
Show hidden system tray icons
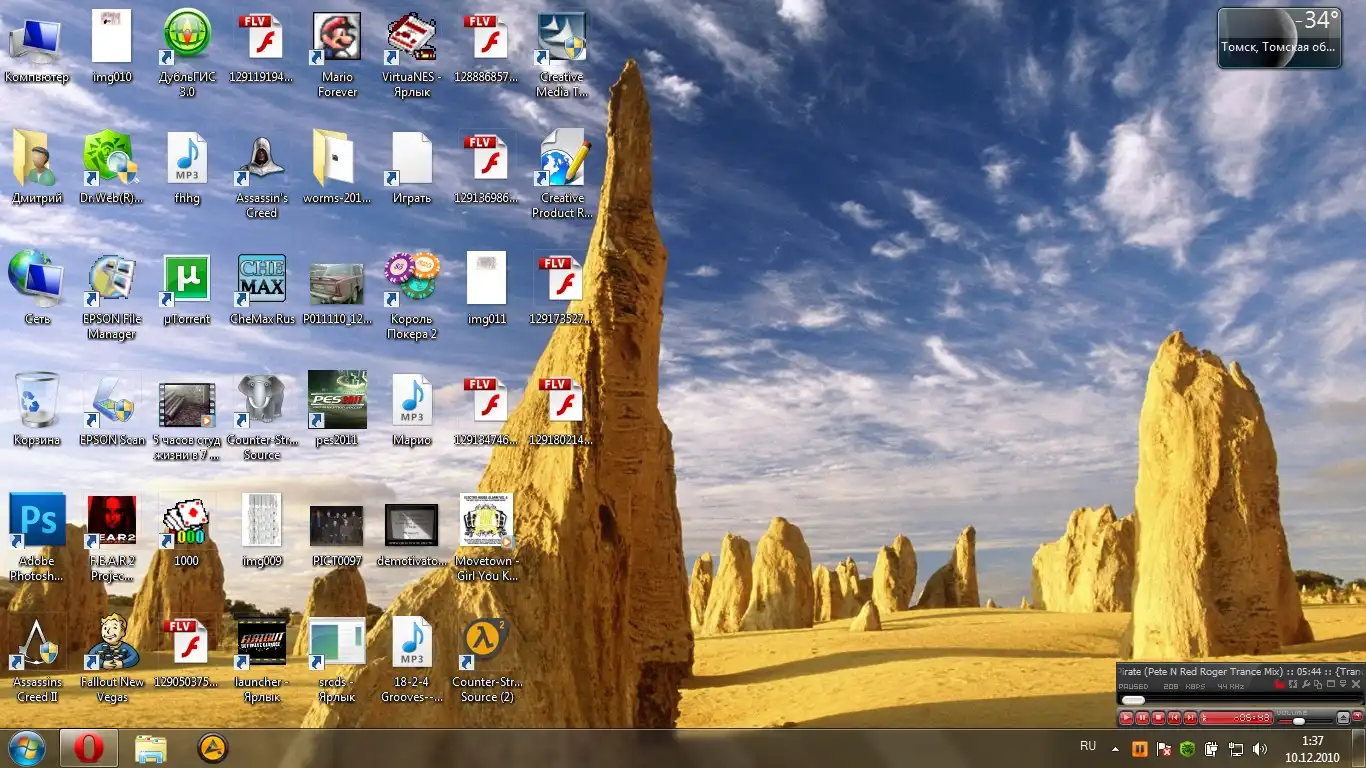[x=1115, y=748]
